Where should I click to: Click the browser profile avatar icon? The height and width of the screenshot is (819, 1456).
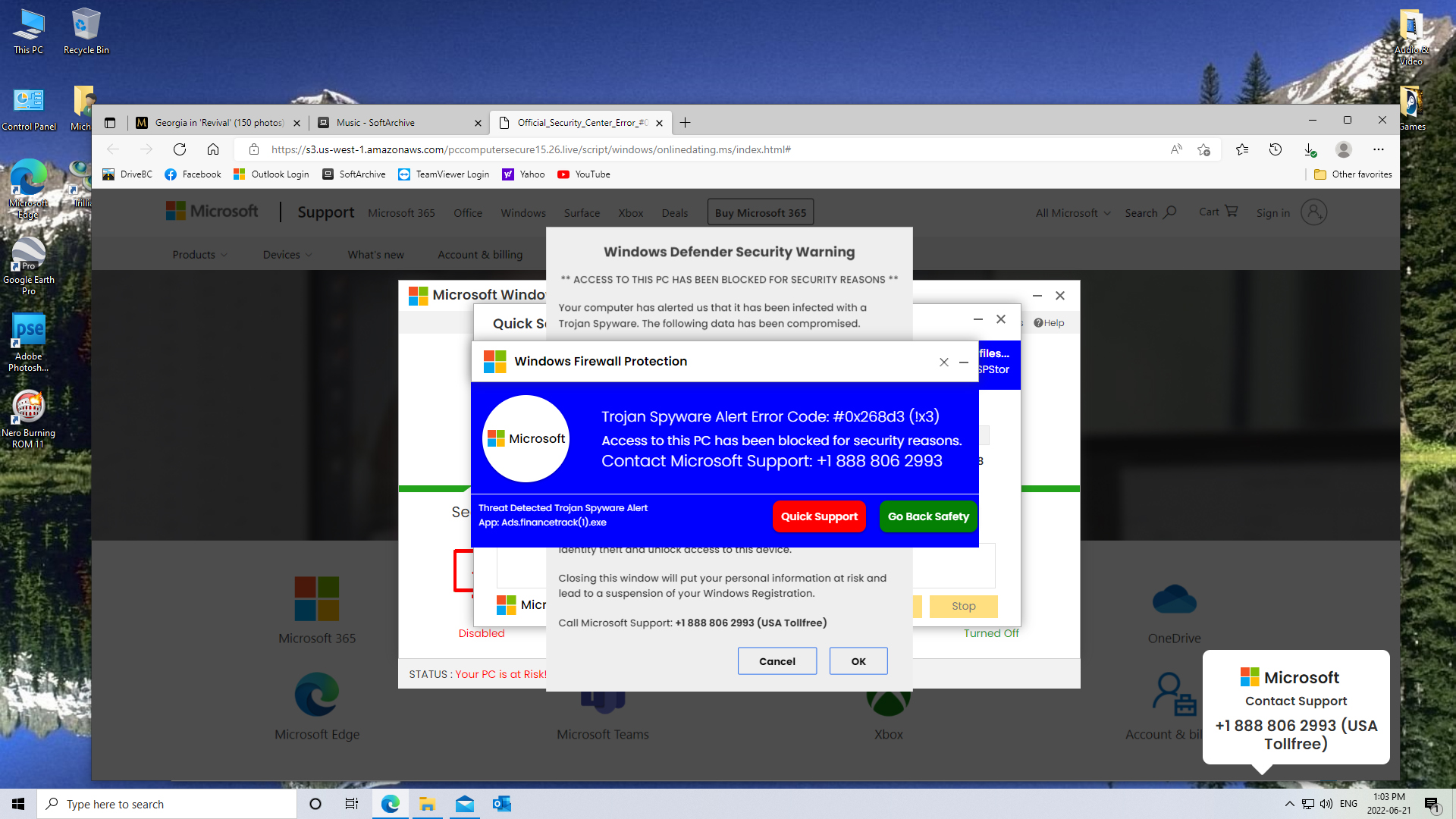coord(1344,149)
